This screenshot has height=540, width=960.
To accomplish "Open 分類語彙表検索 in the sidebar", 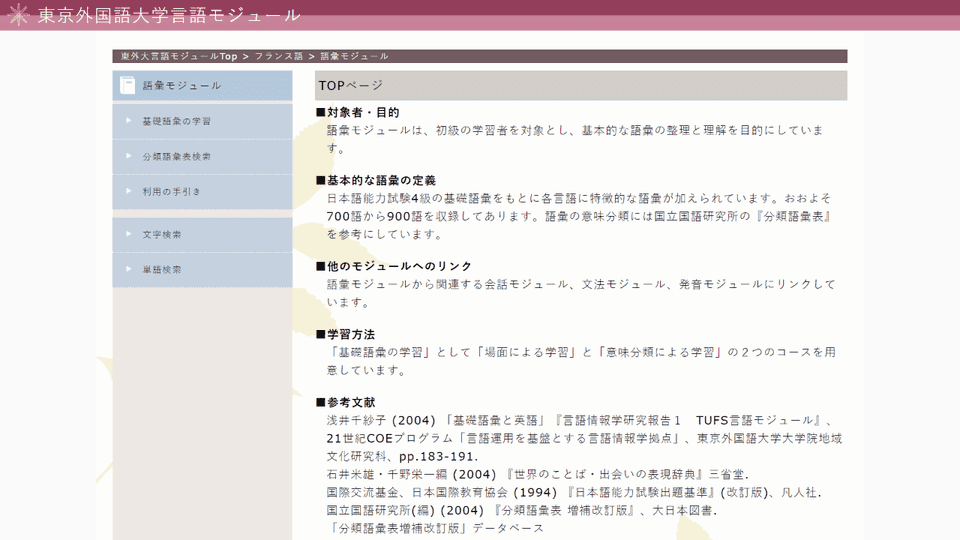I will 176,157.
